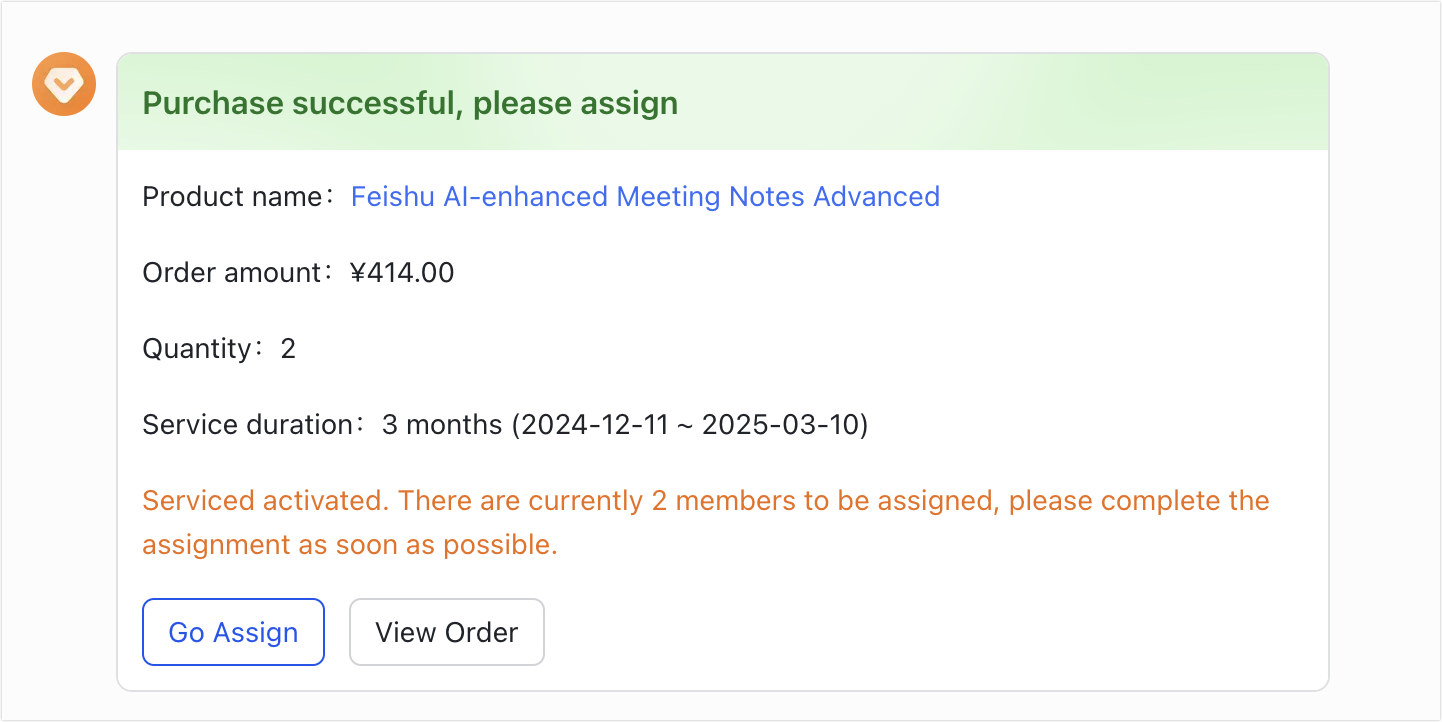Screen dimensions: 1442x722
Task: Select the Purchase successful header title
Action: pyautogui.click(x=410, y=102)
